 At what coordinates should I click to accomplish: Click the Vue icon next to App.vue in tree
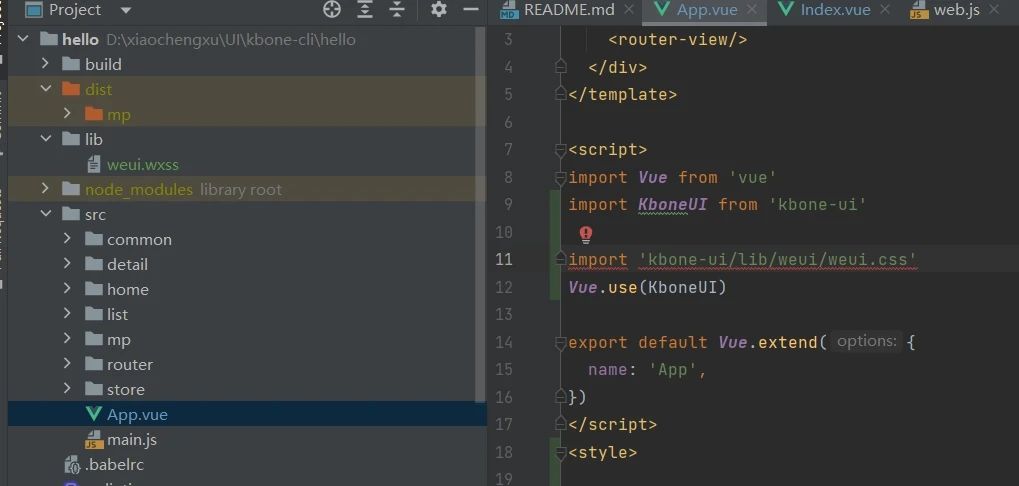(94, 414)
